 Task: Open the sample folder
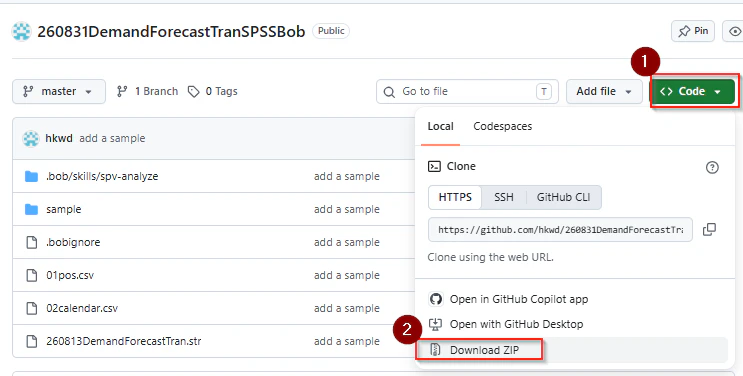(x=63, y=209)
